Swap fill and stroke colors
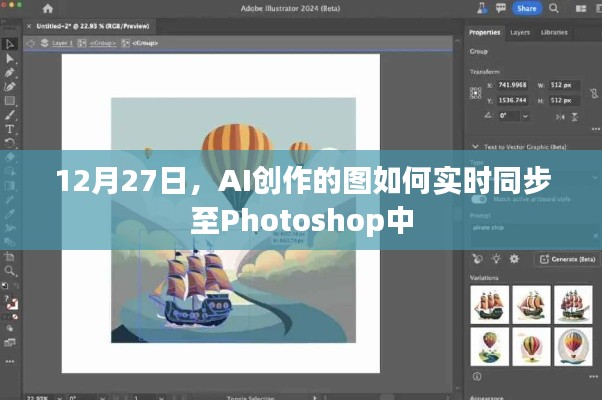This screenshot has width=602, height=400. (16, 286)
